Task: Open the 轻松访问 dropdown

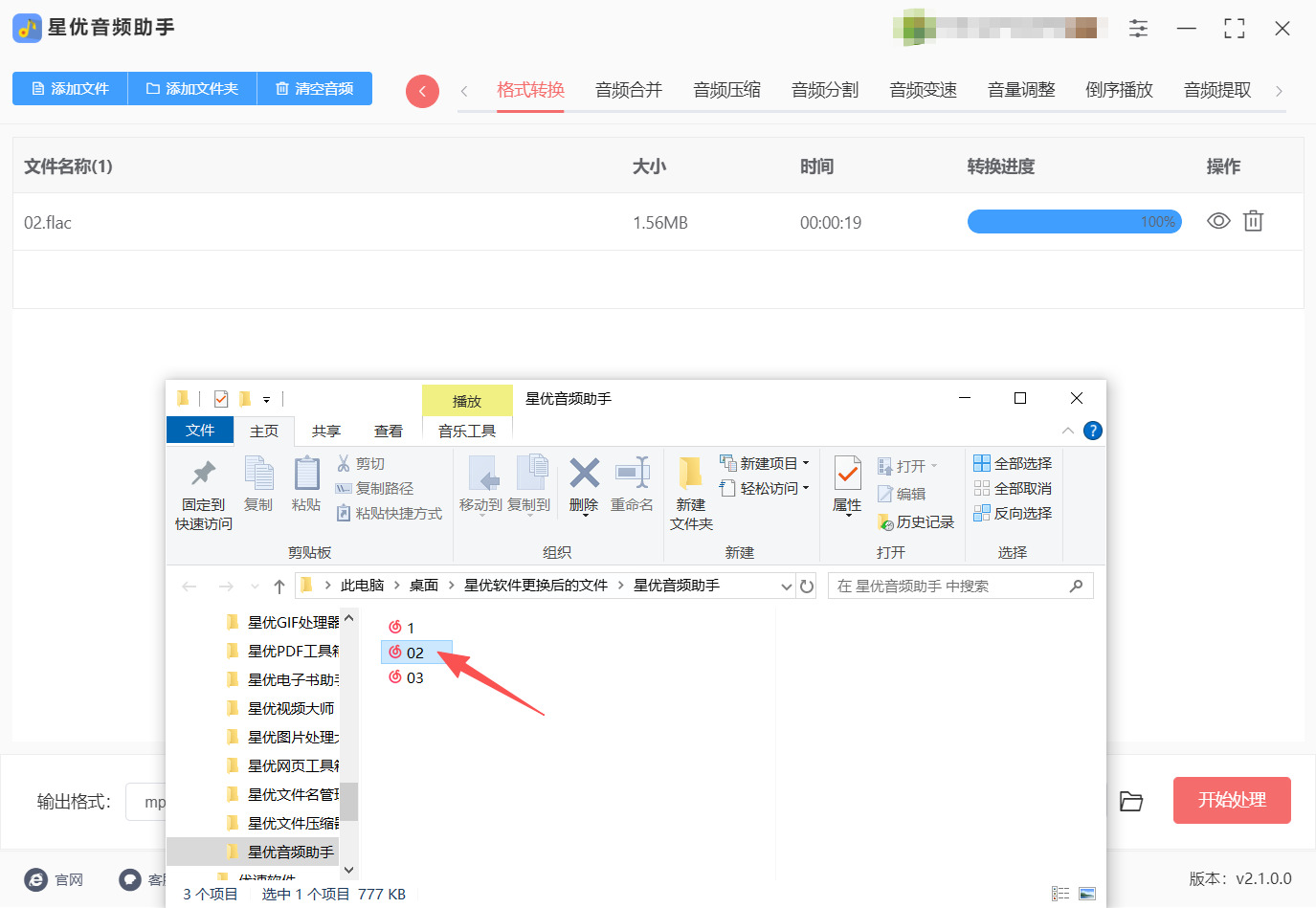Action: tap(765, 488)
